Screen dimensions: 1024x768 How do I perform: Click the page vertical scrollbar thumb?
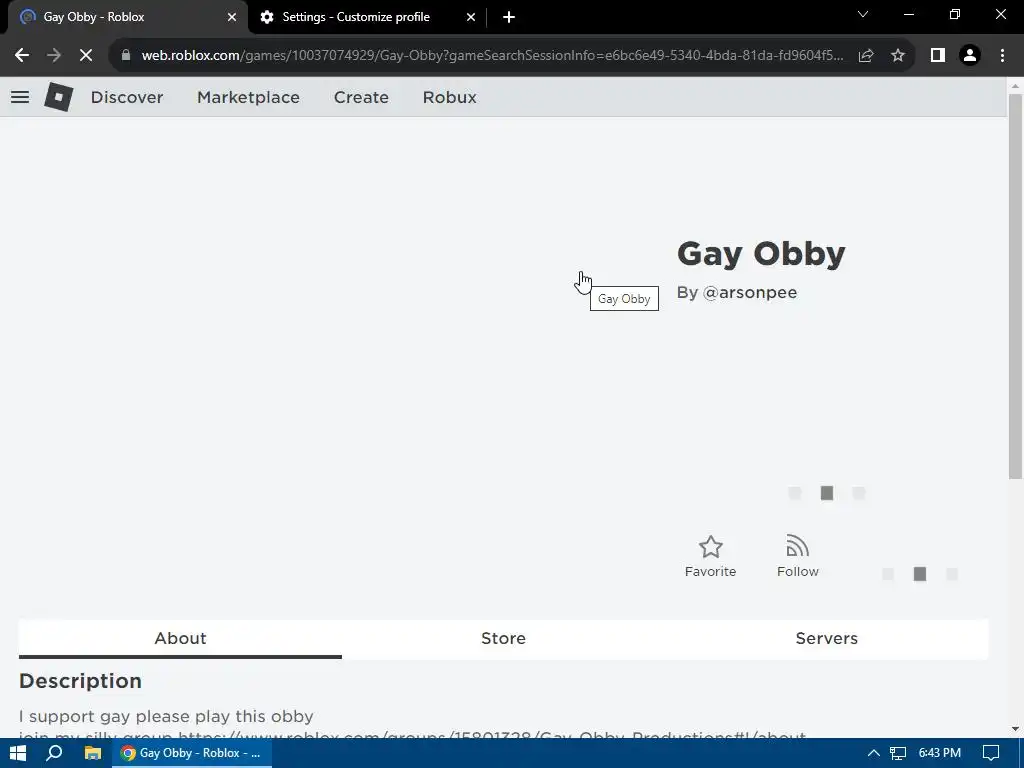[1015, 286]
